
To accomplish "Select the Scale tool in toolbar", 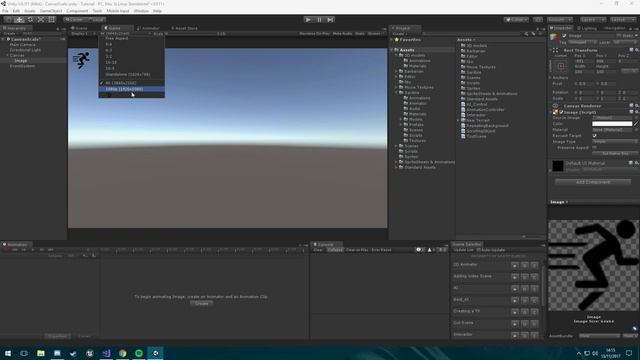I will (41, 20).
